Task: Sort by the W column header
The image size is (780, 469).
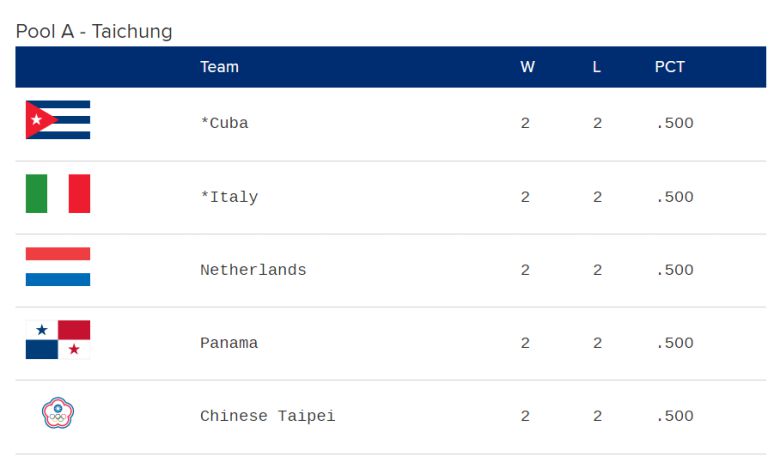Action: 527,67
